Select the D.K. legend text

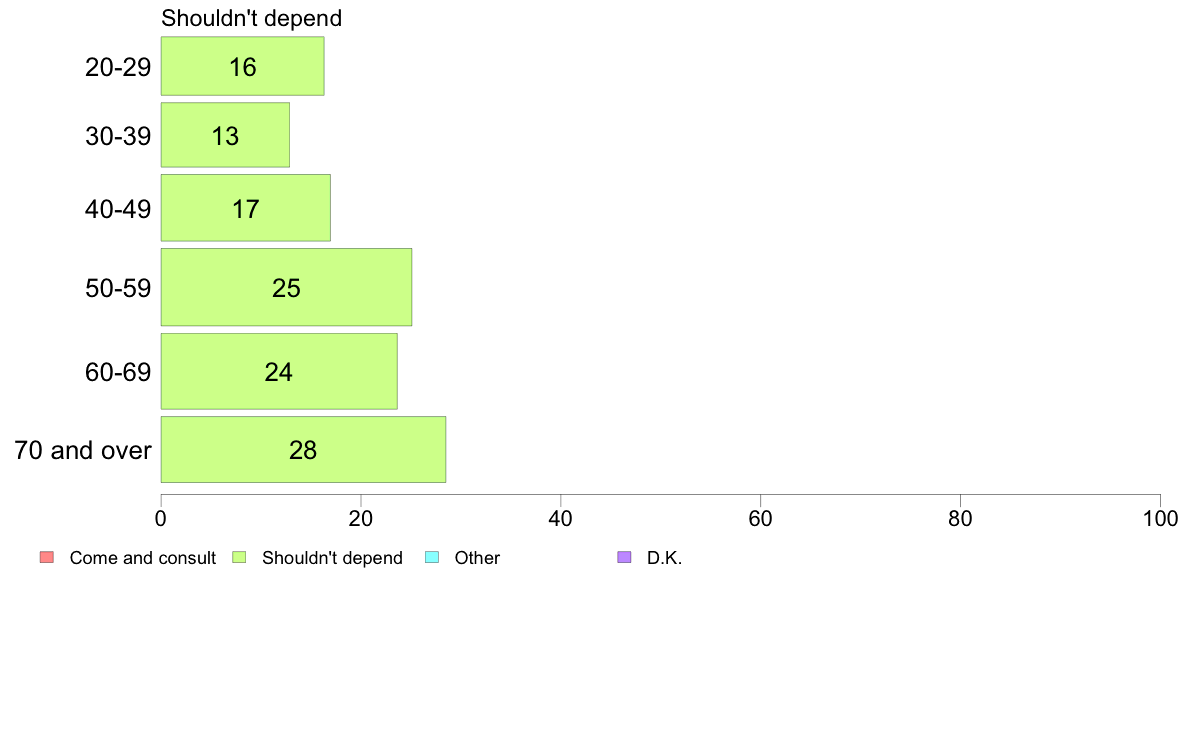pos(664,558)
